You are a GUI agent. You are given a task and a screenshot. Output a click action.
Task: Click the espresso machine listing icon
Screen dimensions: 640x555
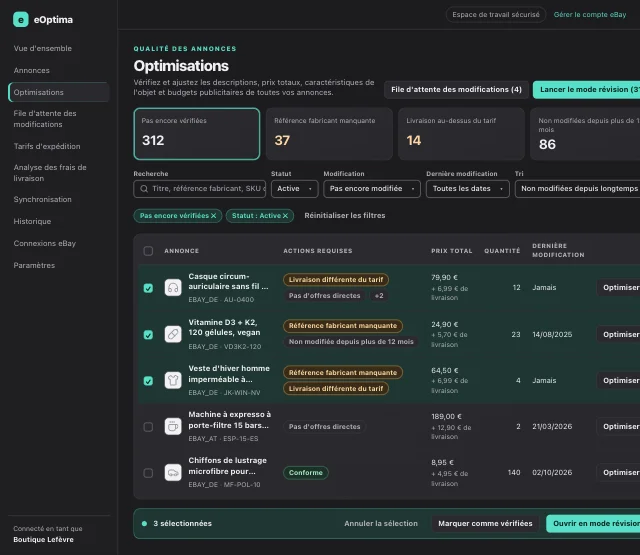(x=173, y=426)
